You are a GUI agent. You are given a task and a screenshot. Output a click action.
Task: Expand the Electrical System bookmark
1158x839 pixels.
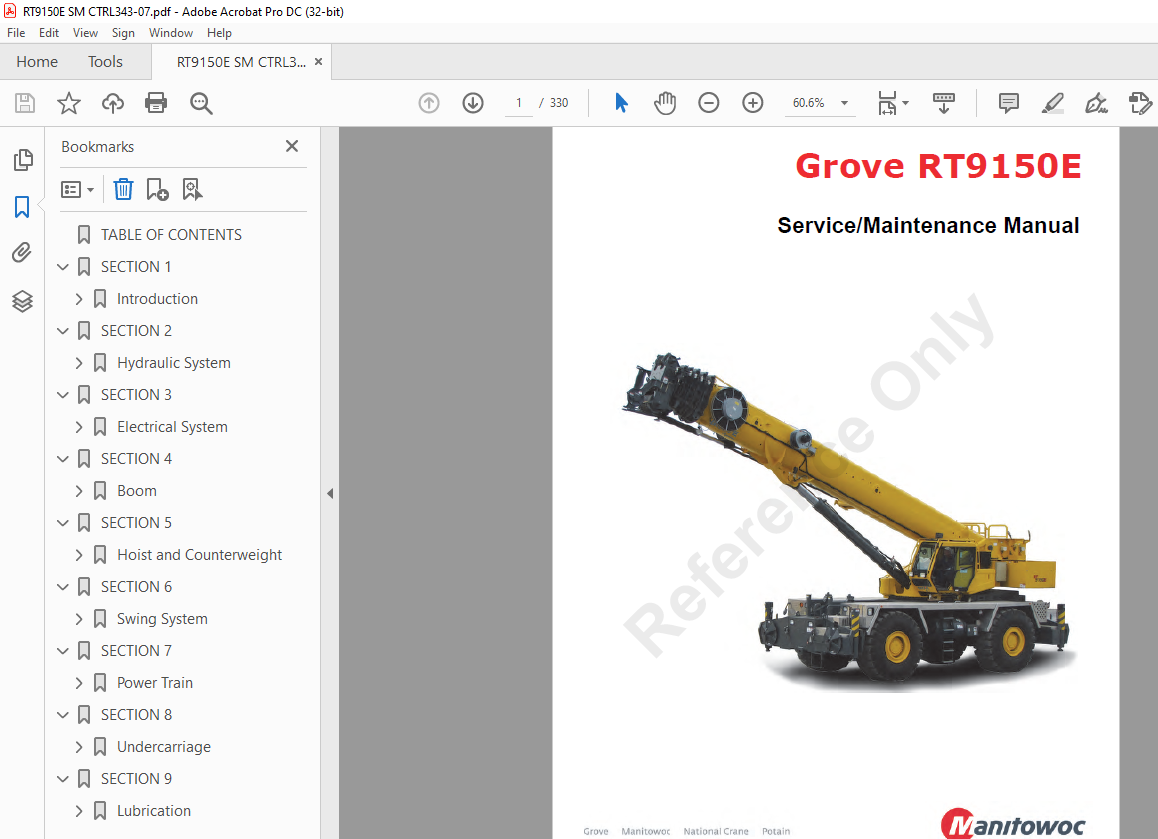coord(79,427)
